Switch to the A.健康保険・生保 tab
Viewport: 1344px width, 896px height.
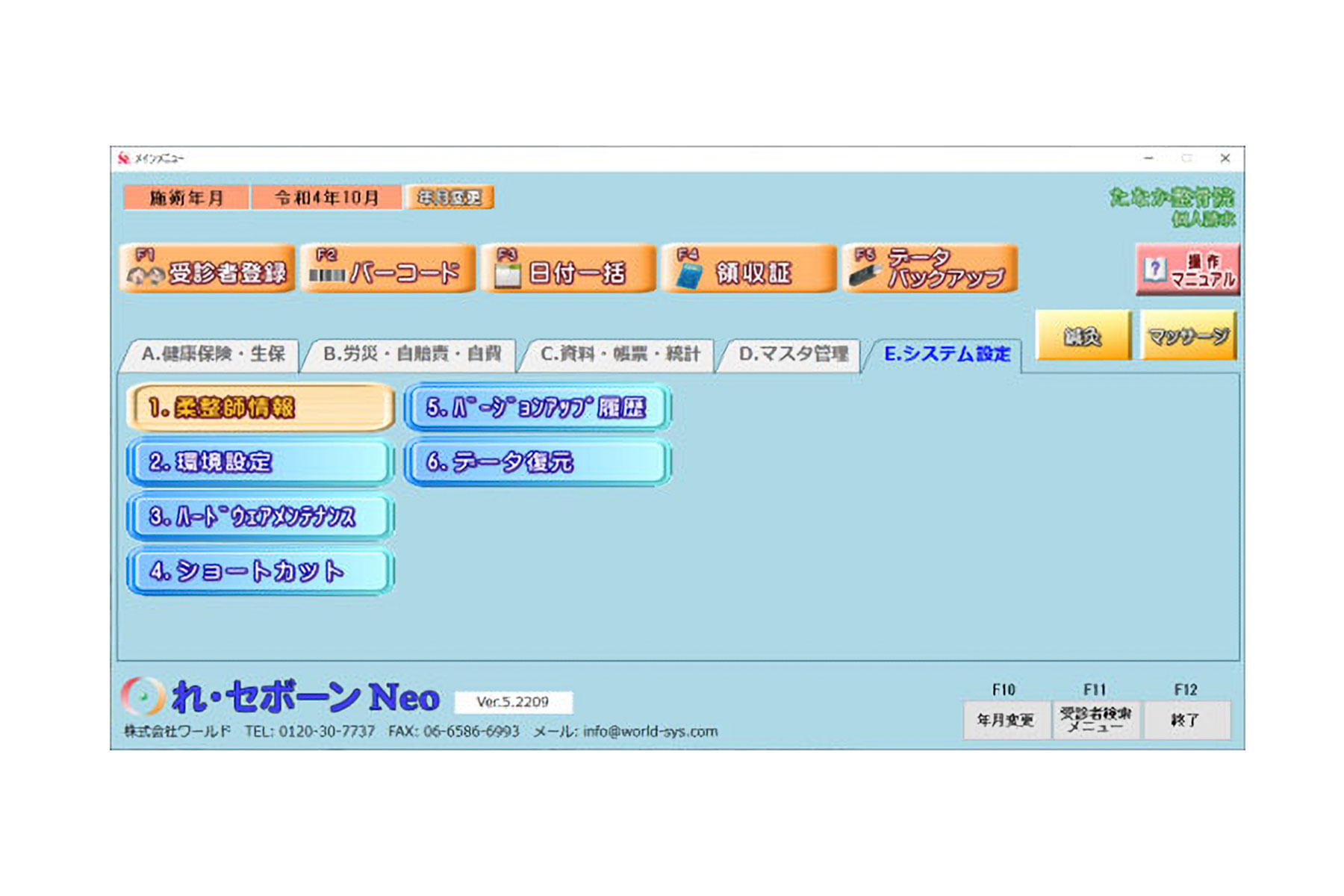tap(213, 354)
